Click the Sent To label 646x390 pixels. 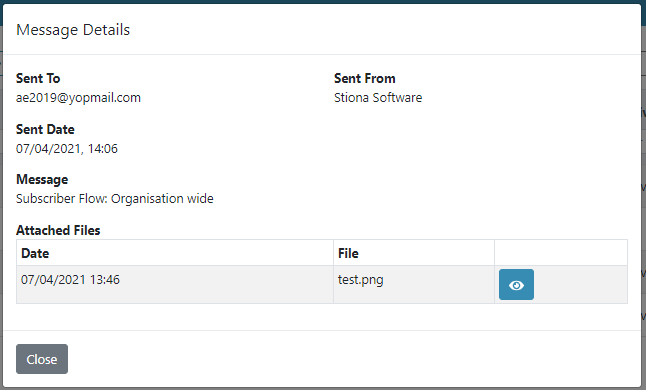[38, 78]
